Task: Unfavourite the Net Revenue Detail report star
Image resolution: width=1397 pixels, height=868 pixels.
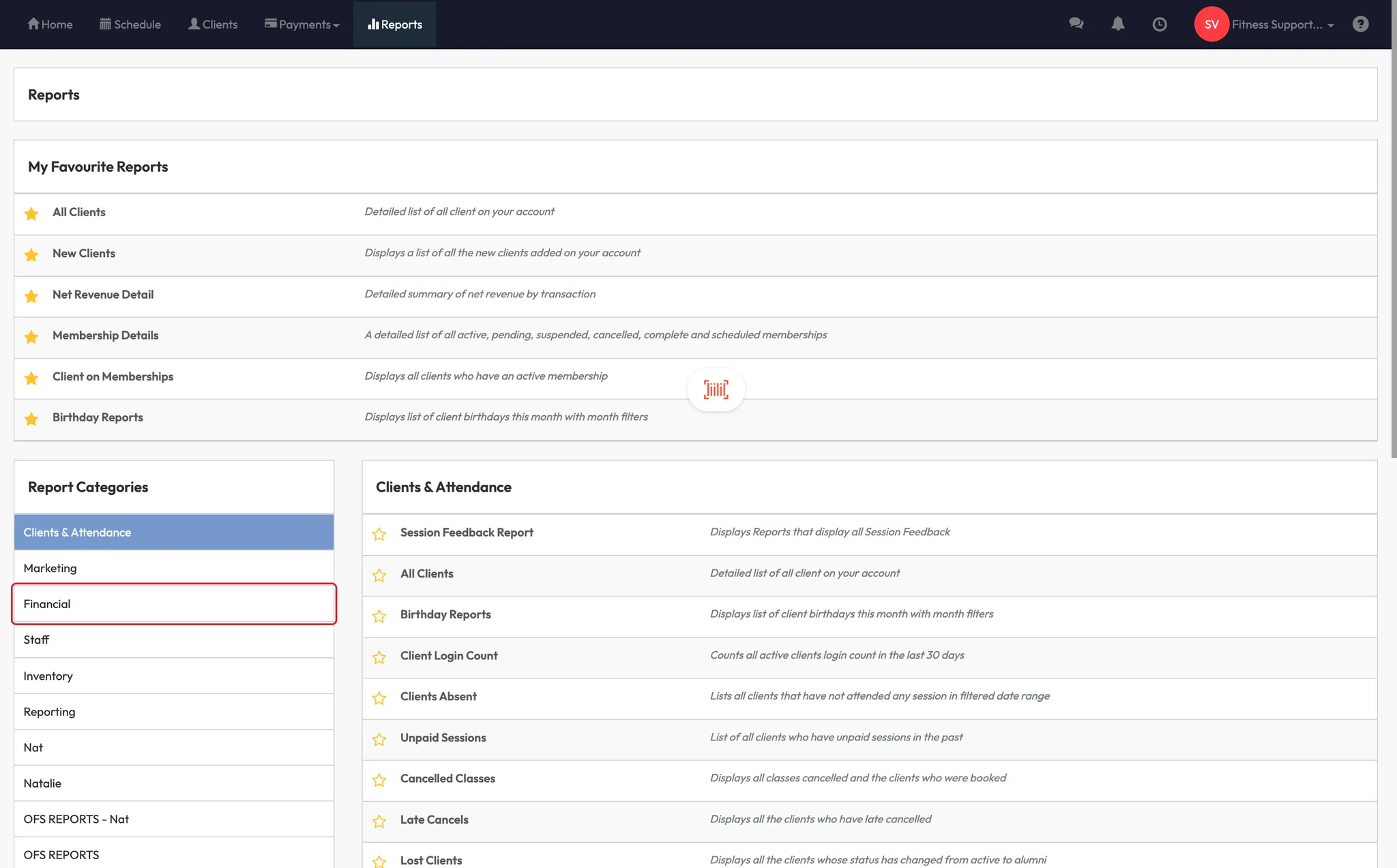Action: pyautogui.click(x=31, y=296)
